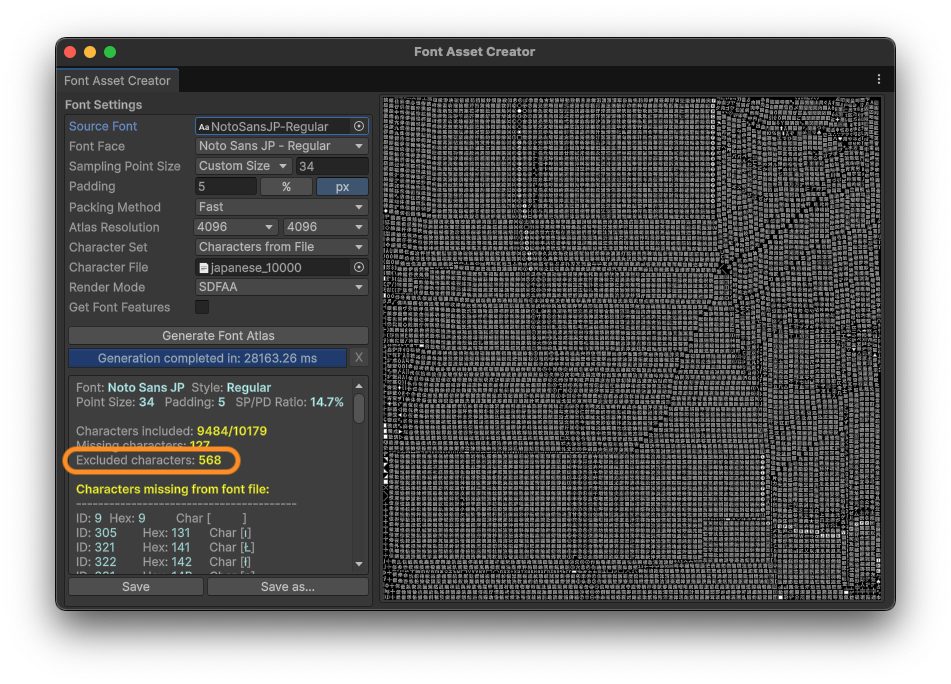Open the Character Set dropdown
The image size is (951, 684).
tap(281, 247)
